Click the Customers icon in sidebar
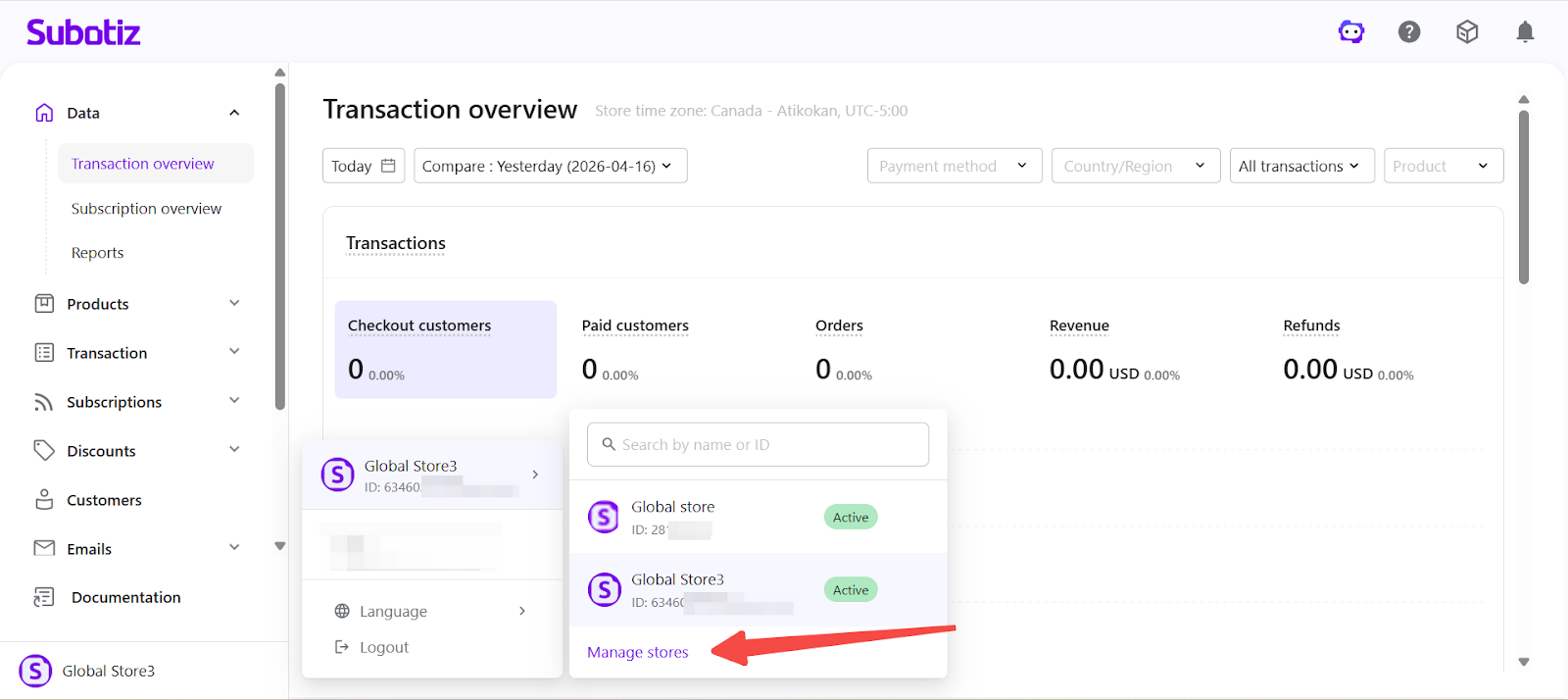 point(44,500)
